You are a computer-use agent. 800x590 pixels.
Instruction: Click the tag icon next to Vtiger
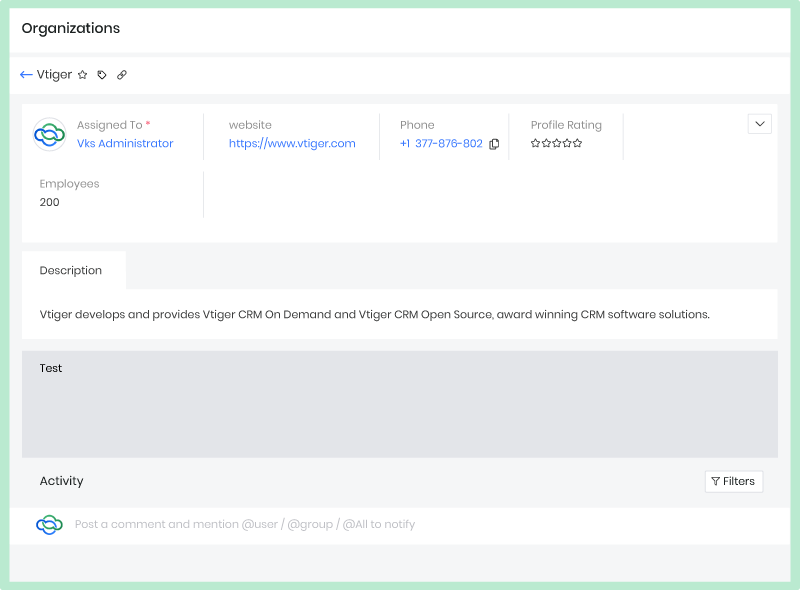point(102,75)
